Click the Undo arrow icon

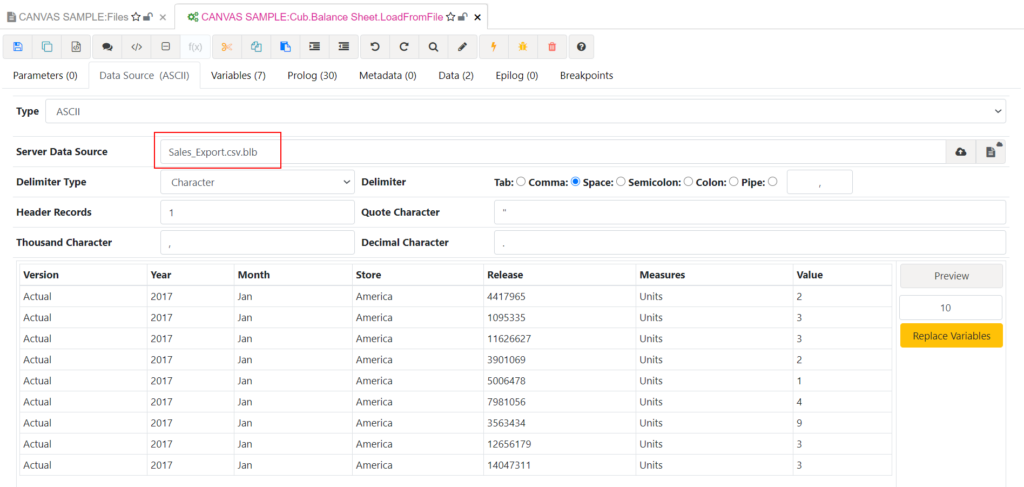375,47
